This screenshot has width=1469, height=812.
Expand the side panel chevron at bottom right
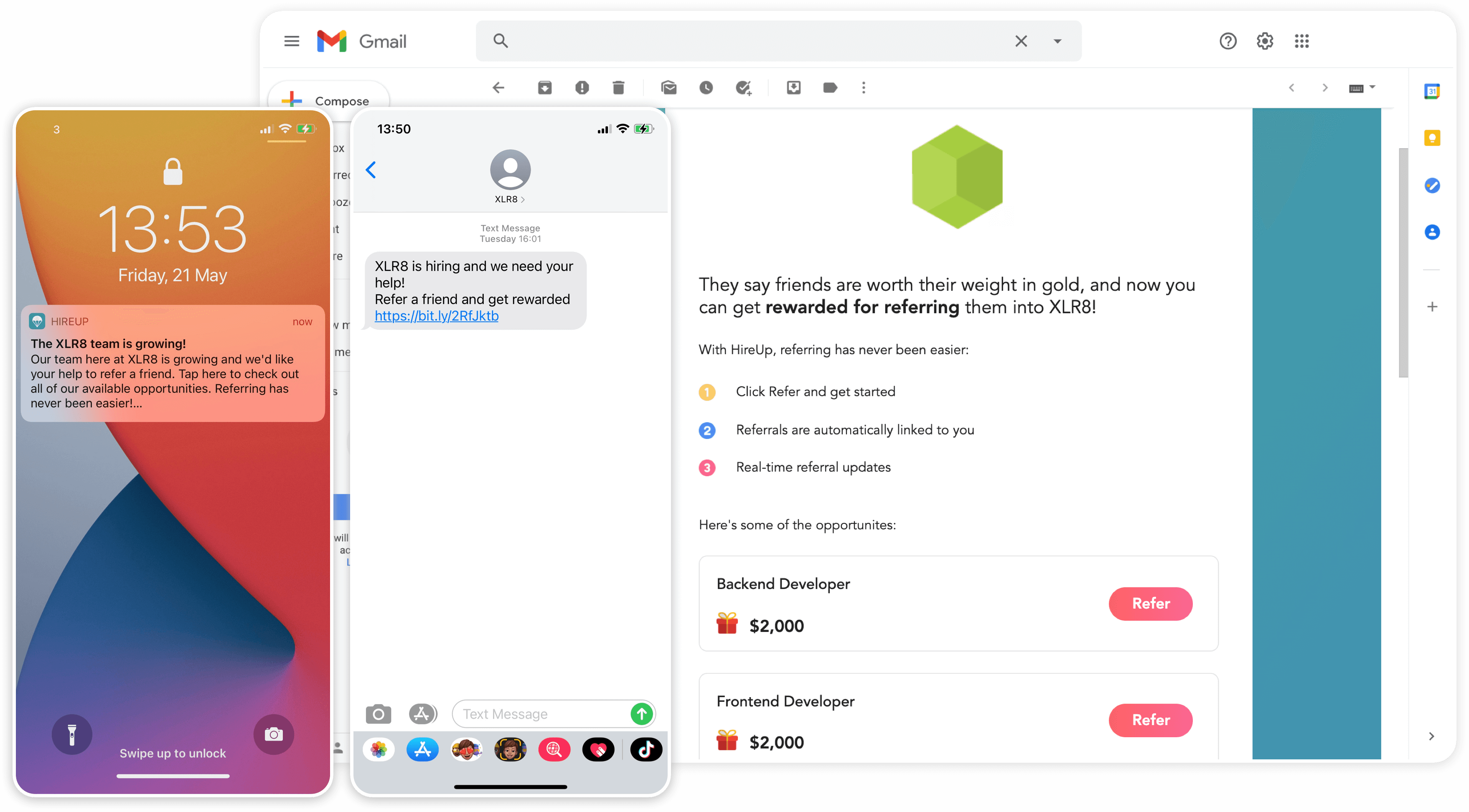point(1431,736)
